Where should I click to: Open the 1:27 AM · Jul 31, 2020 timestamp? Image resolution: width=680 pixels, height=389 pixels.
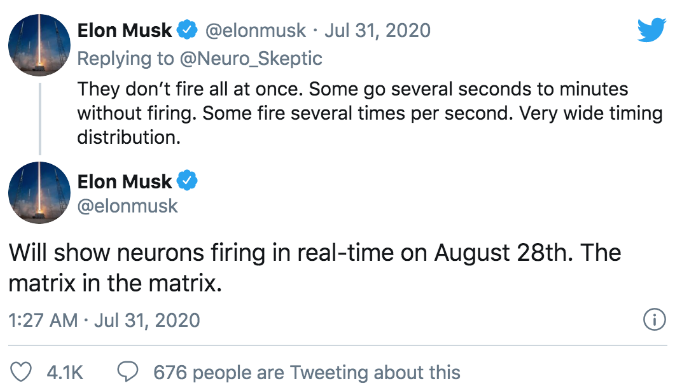pyautogui.click(x=104, y=320)
